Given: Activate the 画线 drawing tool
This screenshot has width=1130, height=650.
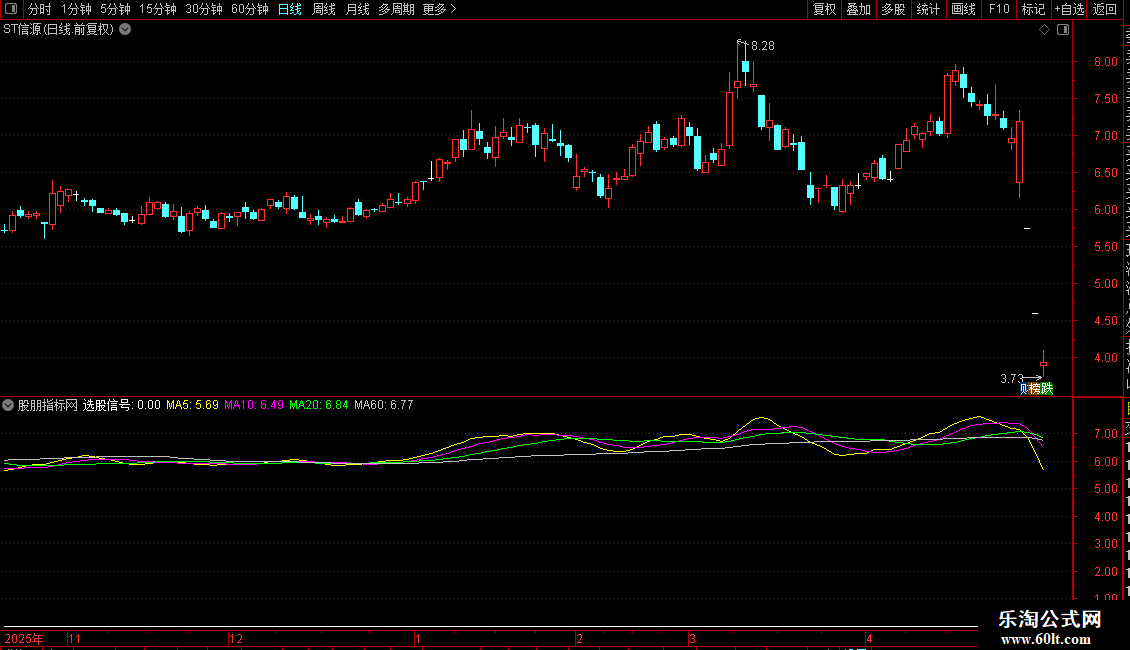Looking at the screenshot, I should pos(964,9).
